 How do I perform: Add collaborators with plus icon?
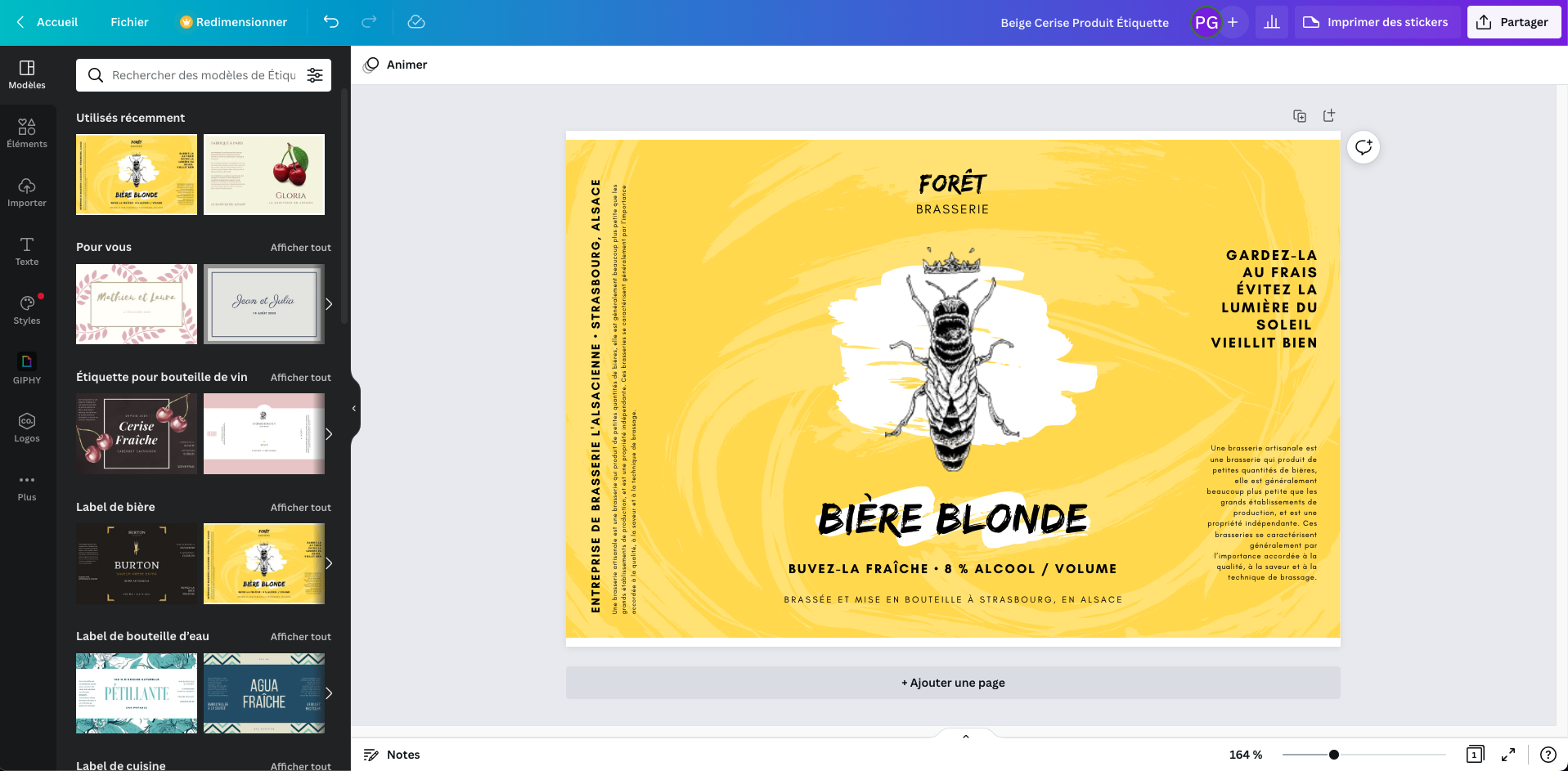point(1233,22)
